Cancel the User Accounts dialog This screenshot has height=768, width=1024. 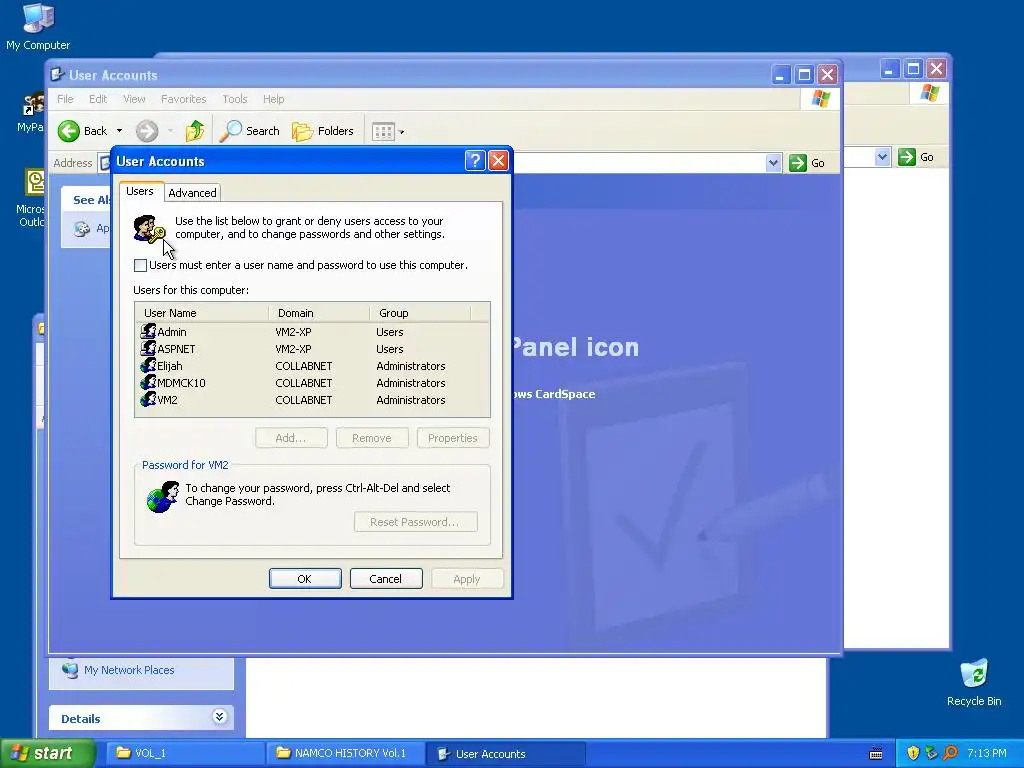(386, 579)
